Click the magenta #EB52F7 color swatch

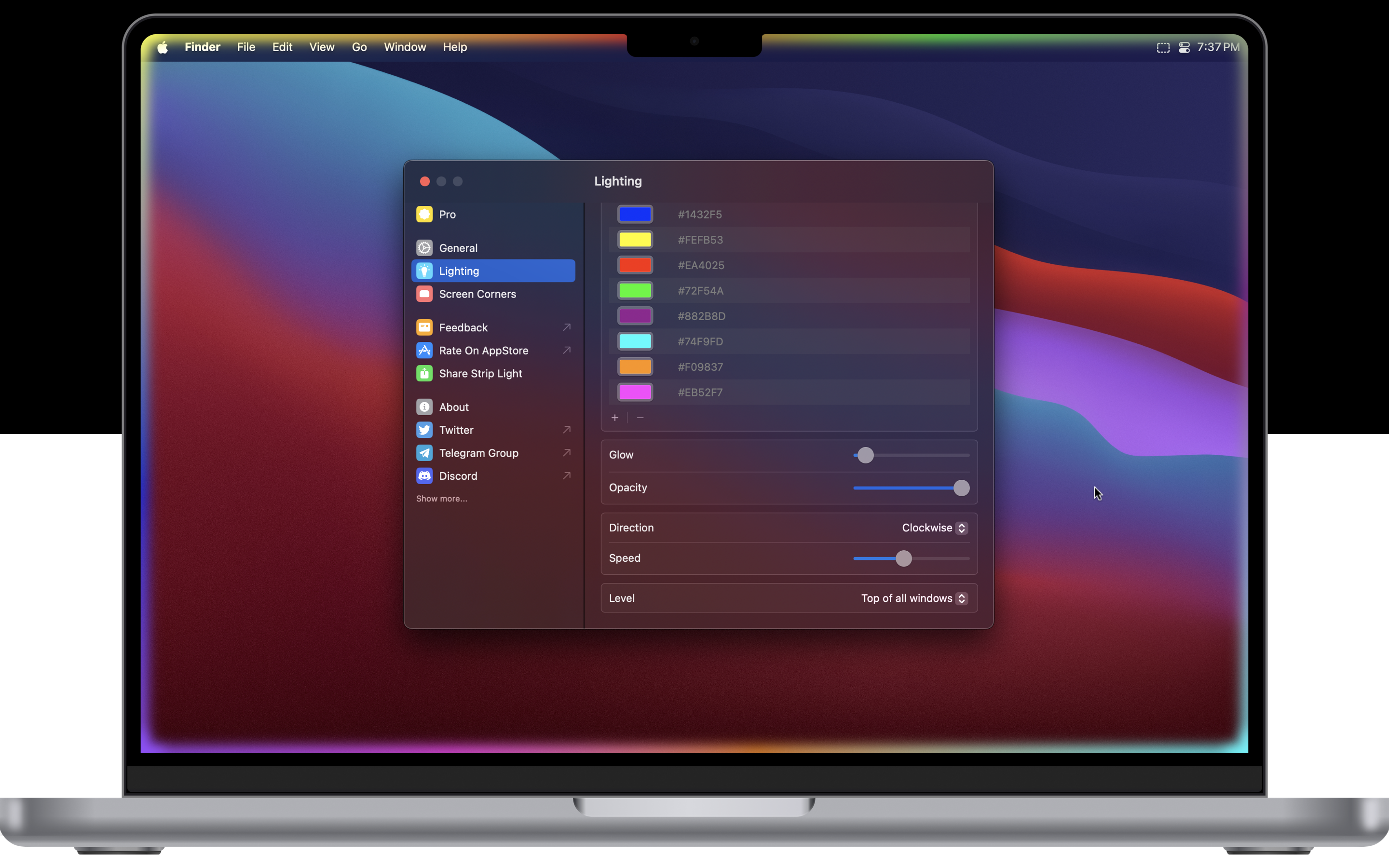point(635,392)
